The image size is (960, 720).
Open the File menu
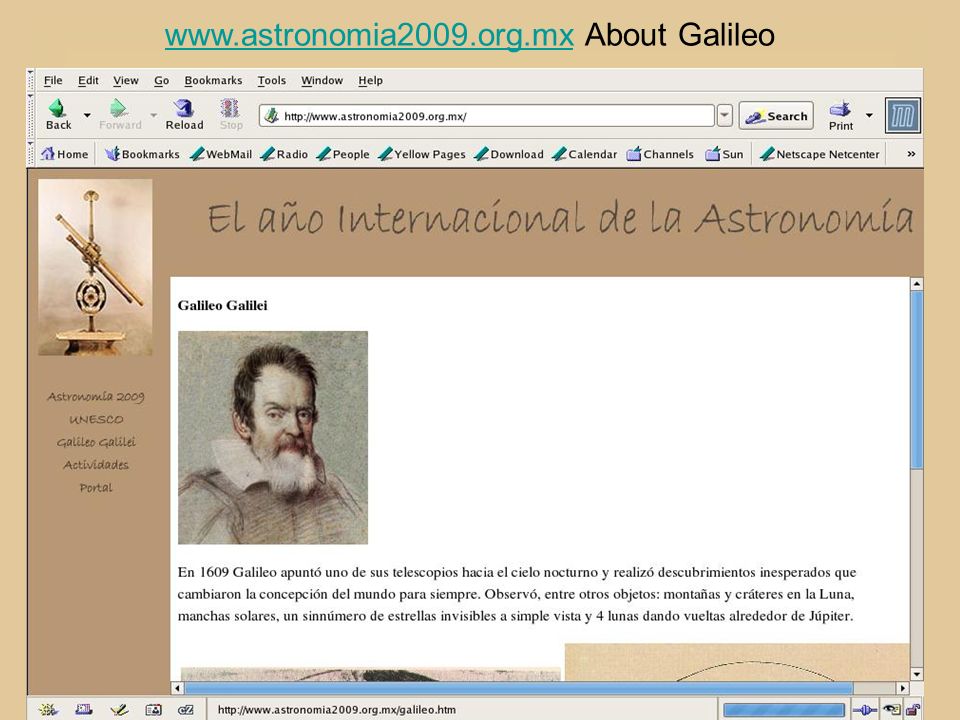(x=53, y=80)
